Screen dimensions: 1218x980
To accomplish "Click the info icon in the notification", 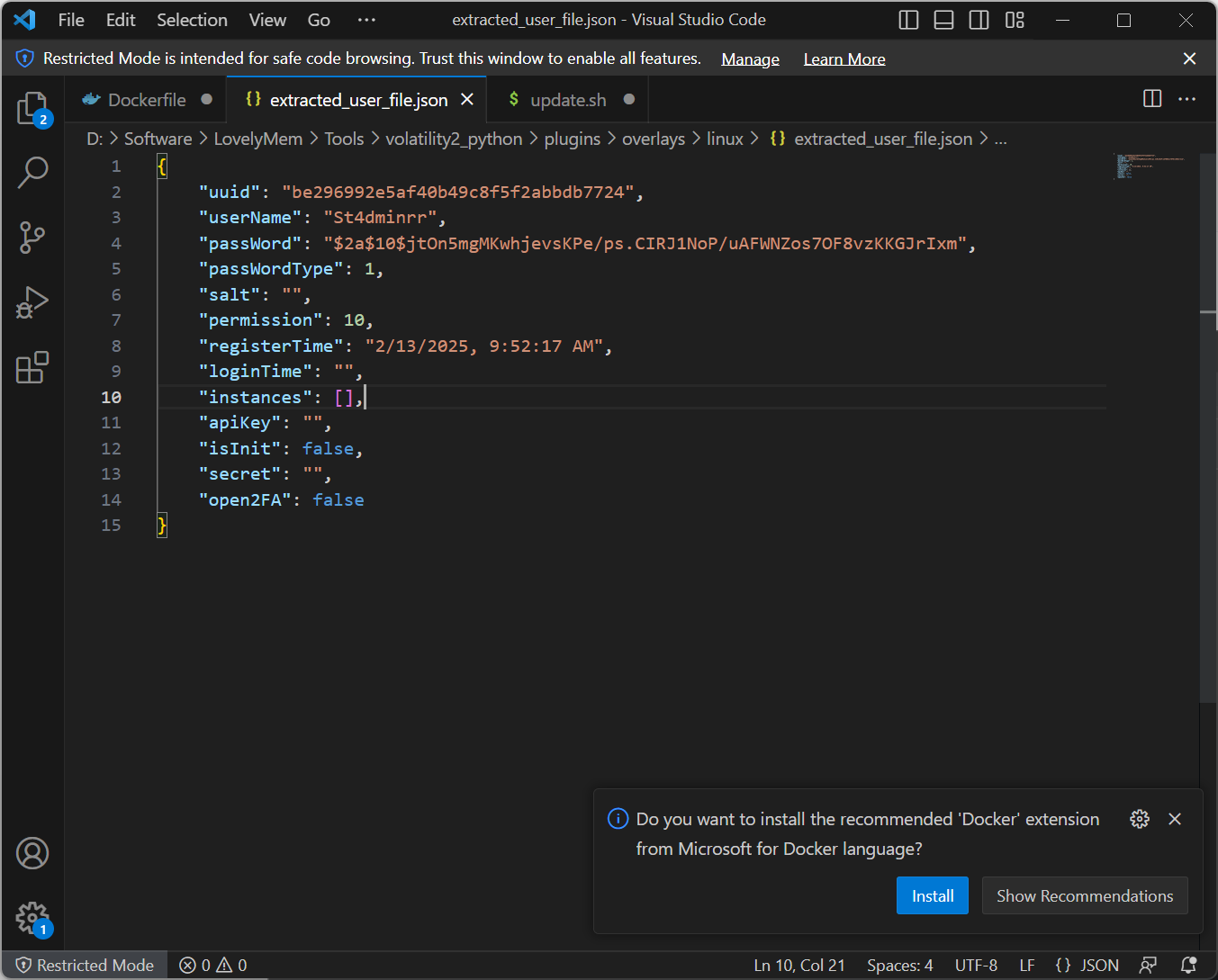I will click(618, 818).
